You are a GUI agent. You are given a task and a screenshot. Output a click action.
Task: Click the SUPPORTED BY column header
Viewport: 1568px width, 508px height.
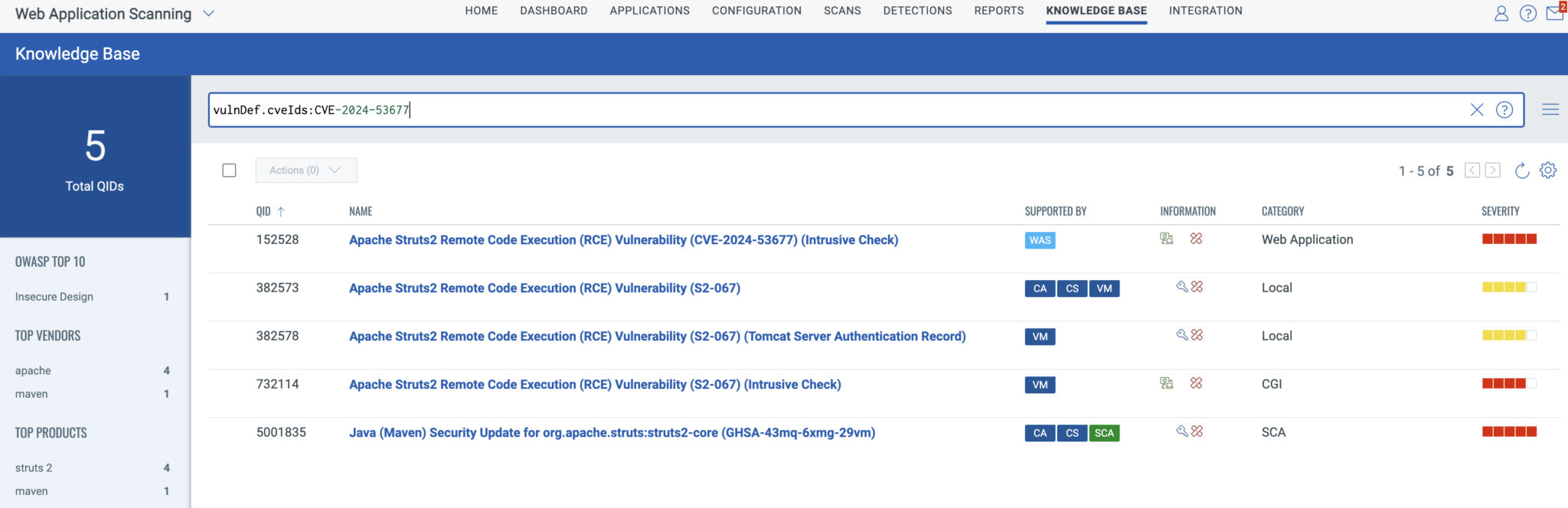[x=1055, y=211]
